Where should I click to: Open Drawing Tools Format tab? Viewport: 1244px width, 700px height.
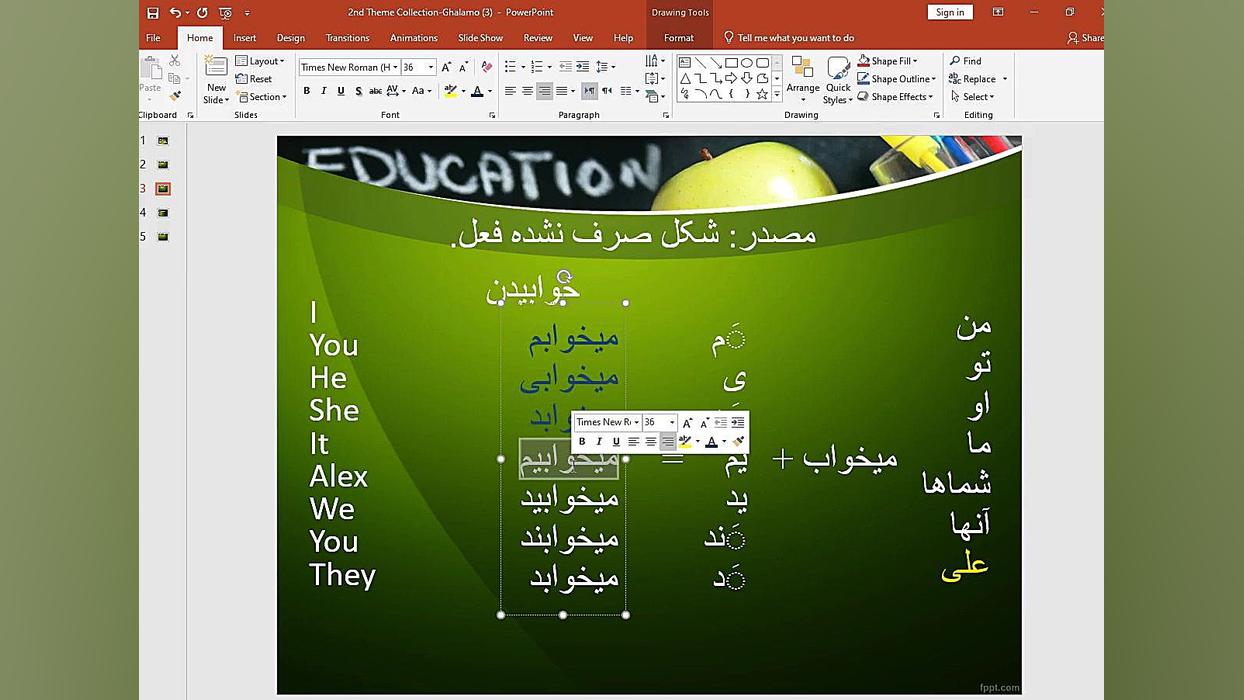tap(679, 38)
